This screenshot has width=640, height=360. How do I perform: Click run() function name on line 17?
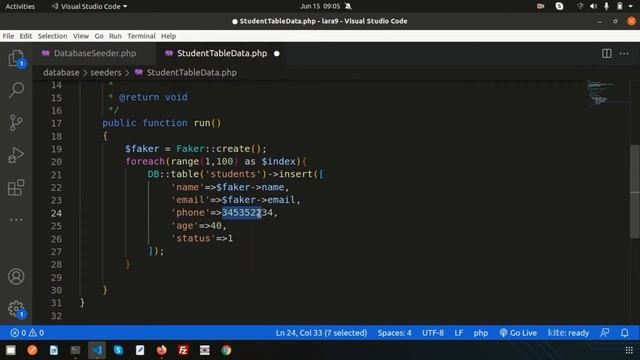coord(207,123)
